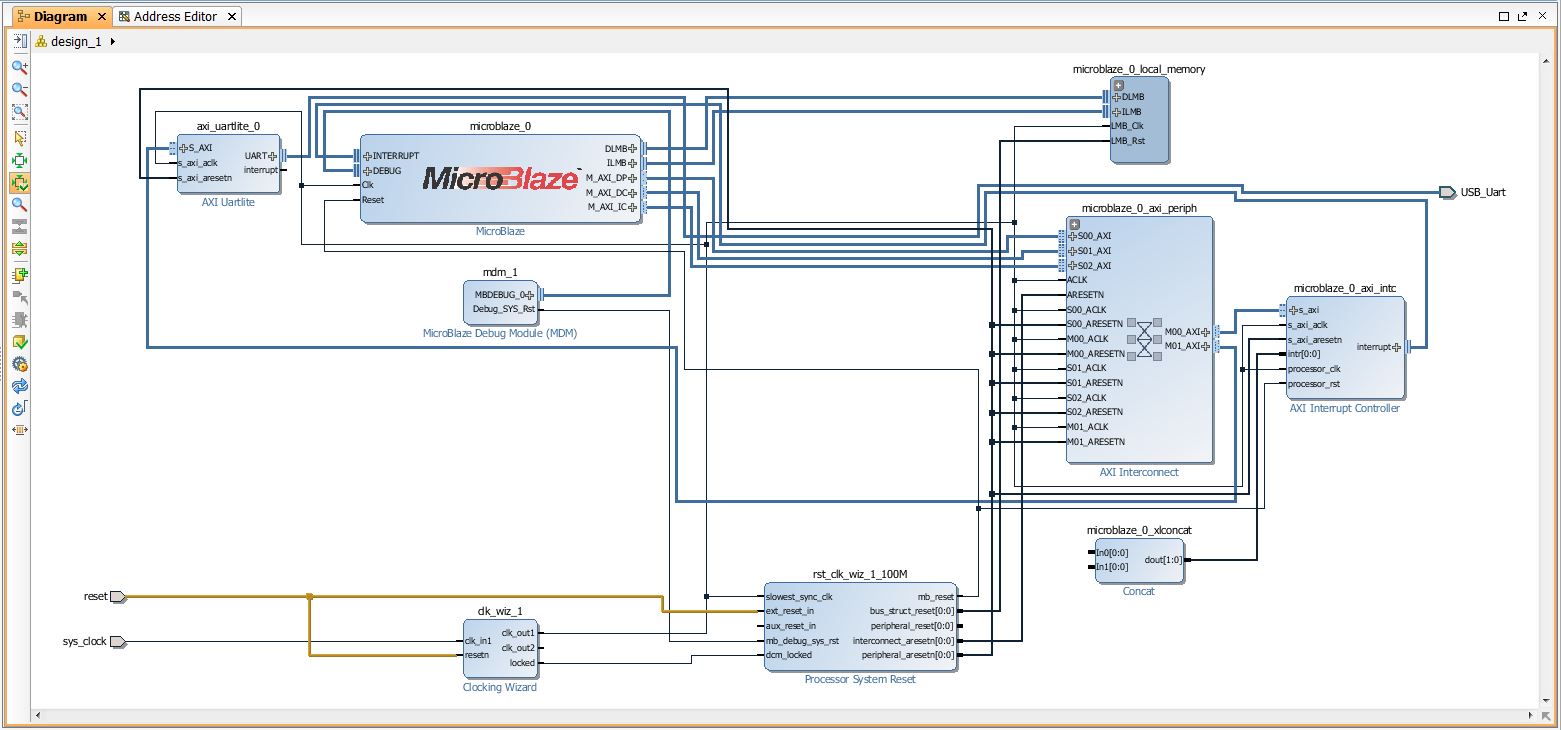Activate the Select Area tool
1561x730 pixels.
tap(19, 138)
